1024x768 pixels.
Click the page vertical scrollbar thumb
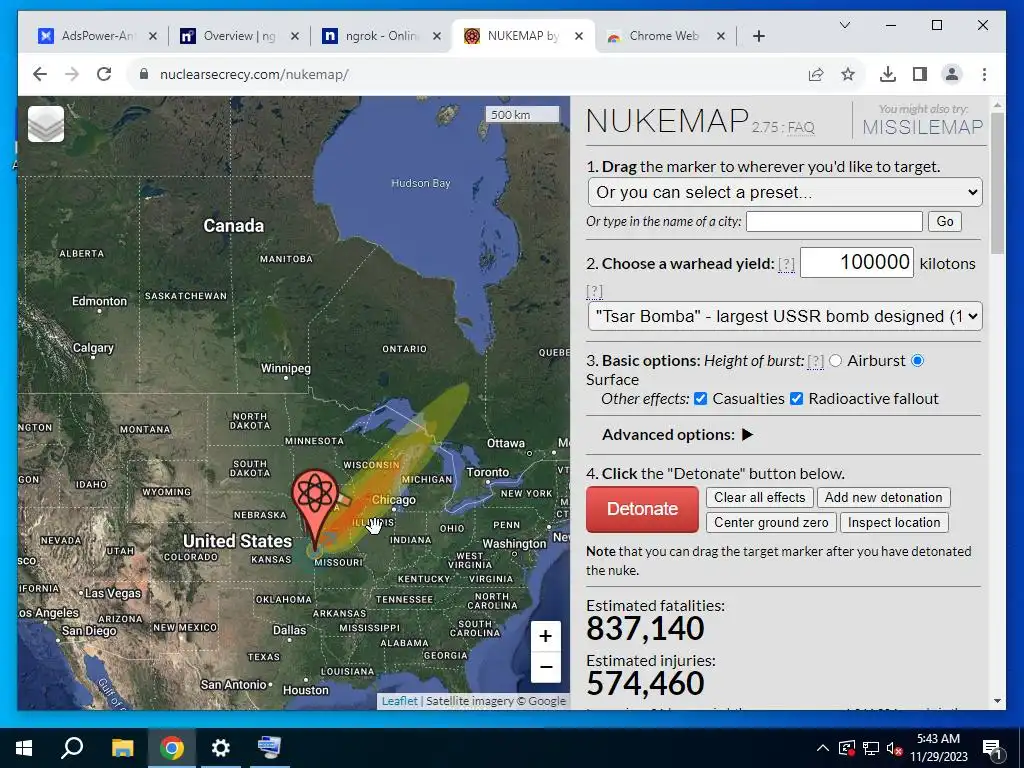997,183
